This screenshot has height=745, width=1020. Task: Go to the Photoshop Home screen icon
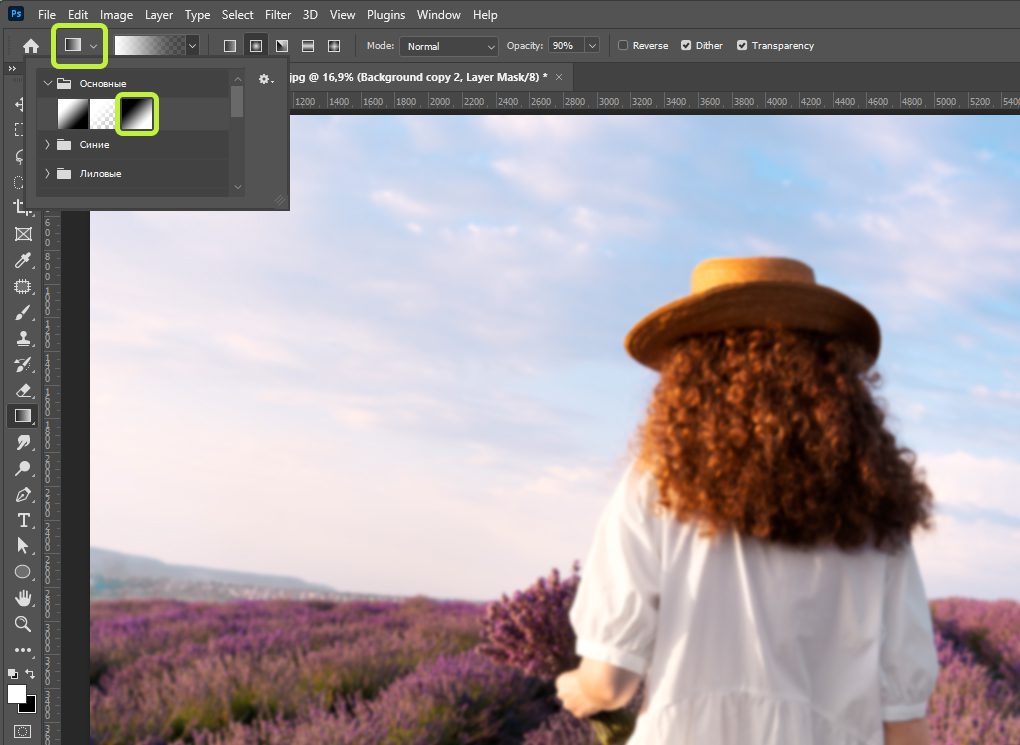[x=31, y=46]
